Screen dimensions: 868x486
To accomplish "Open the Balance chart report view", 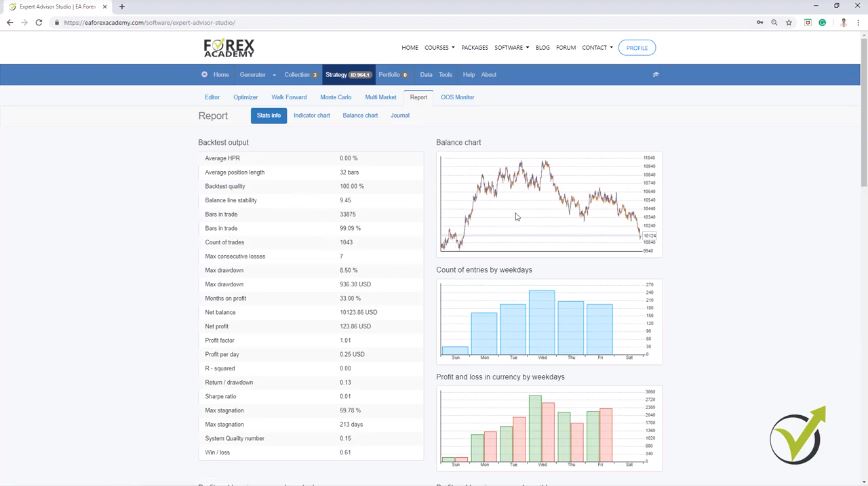I will 360,116.
